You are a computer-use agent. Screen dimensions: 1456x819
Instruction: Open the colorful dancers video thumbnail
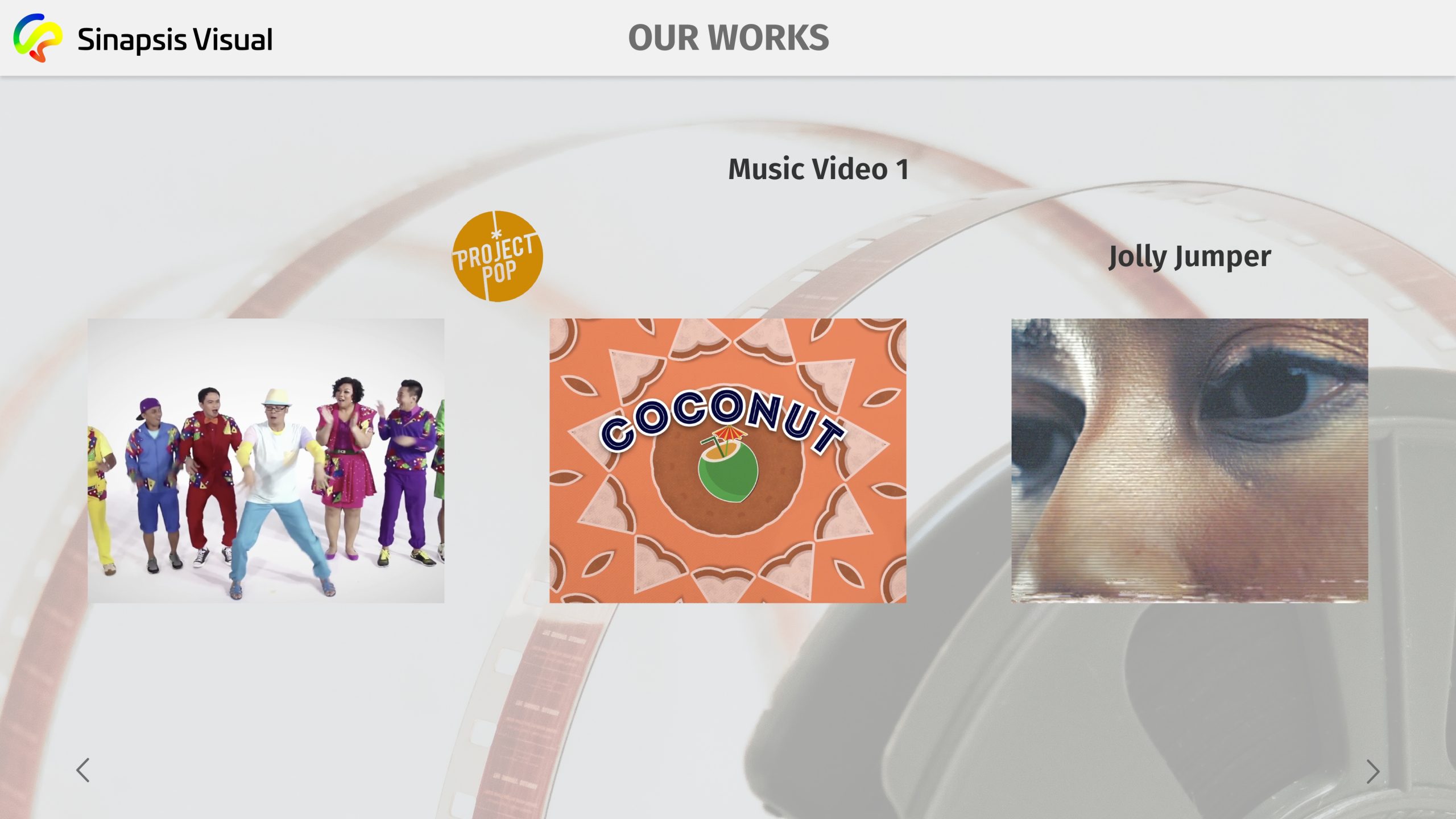(266, 461)
